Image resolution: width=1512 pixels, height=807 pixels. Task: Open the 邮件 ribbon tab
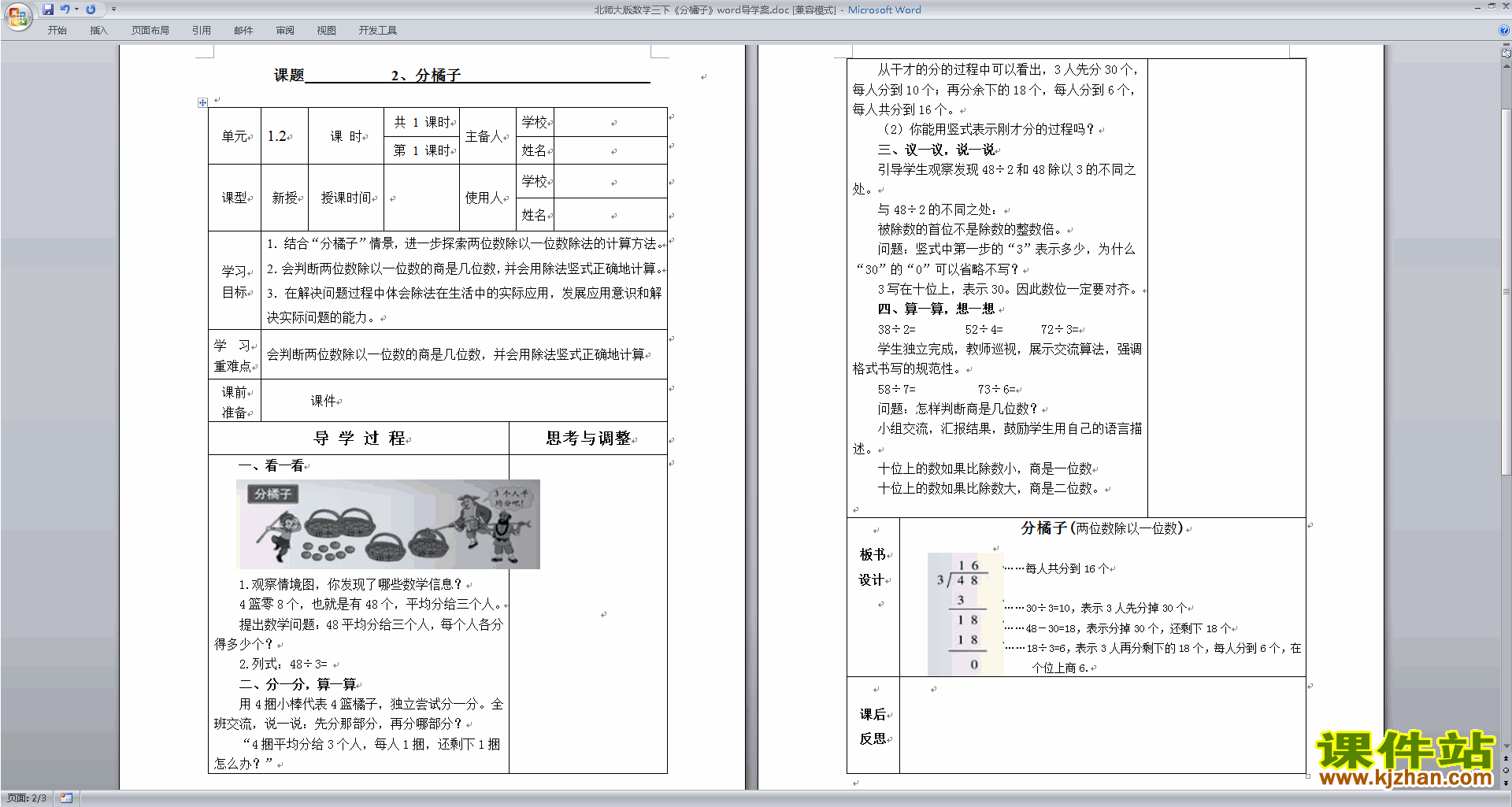click(x=243, y=31)
